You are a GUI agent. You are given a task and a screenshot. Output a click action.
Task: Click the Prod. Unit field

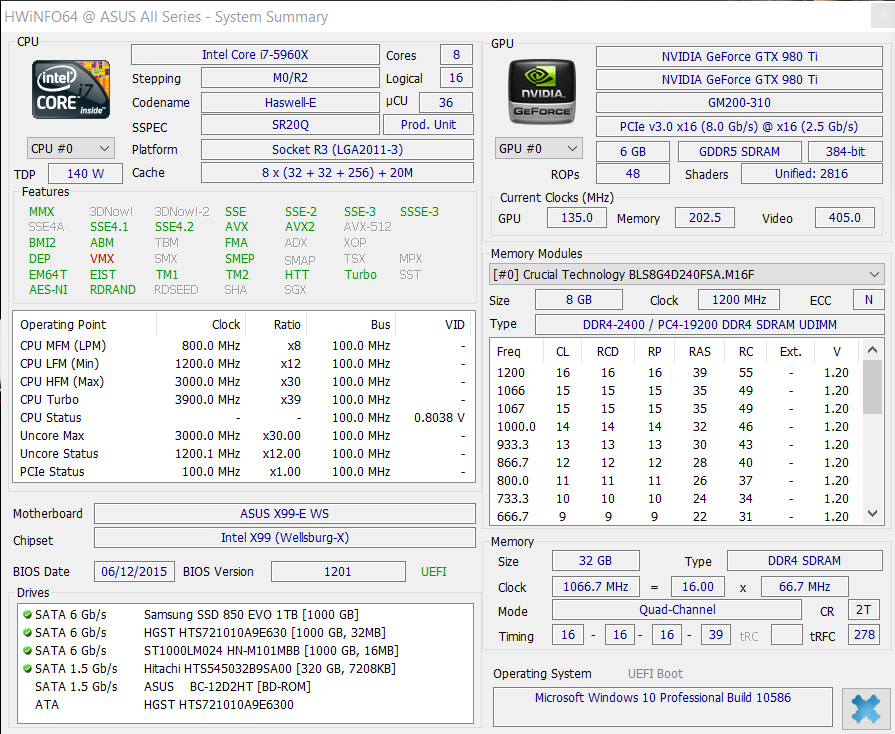[428, 124]
